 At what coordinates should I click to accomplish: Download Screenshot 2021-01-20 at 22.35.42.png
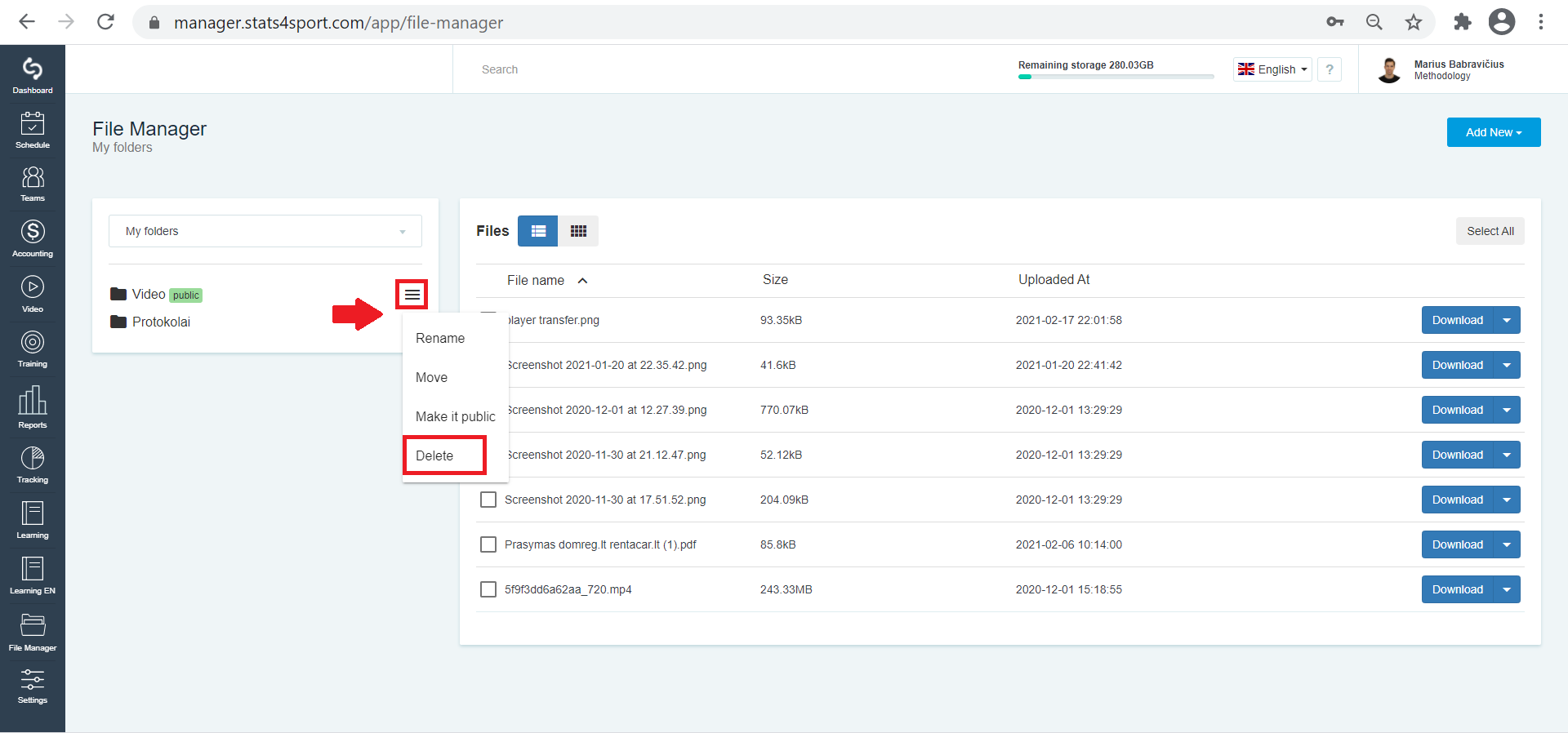point(1458,365)
